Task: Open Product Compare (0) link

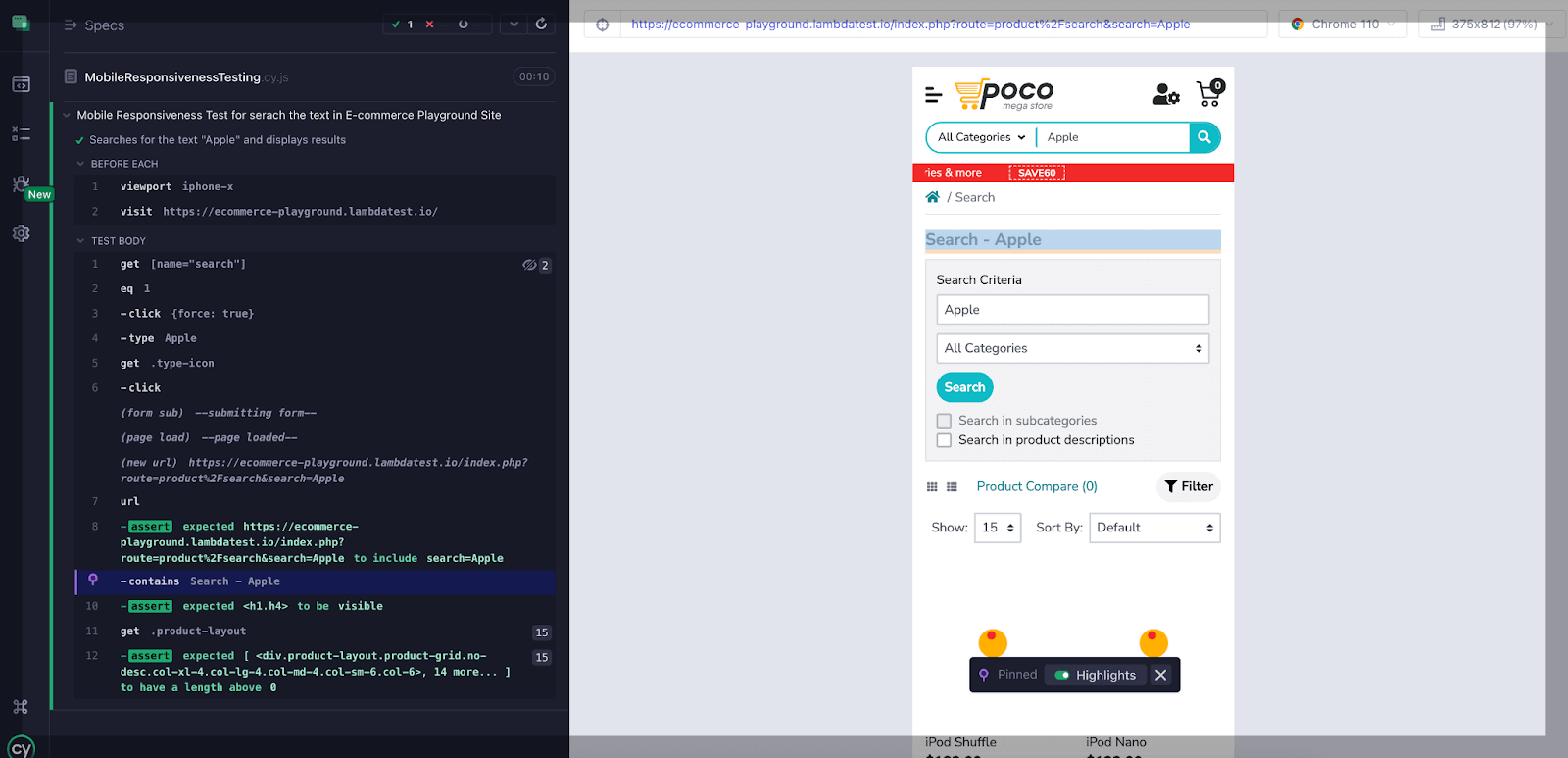Action: pyautogui.click(x=1037, y=486)
